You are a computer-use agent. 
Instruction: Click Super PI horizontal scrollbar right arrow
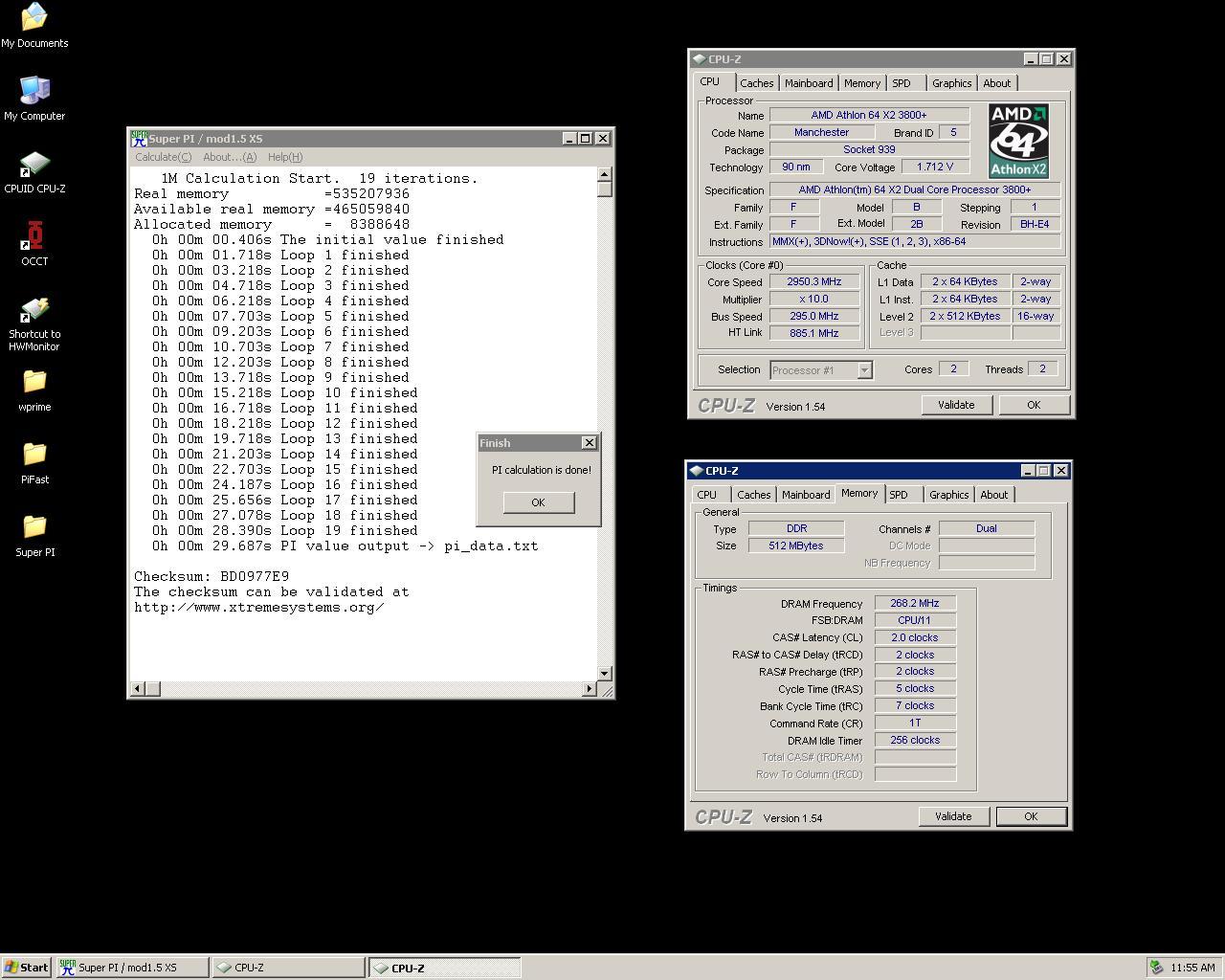coord(589,688)
